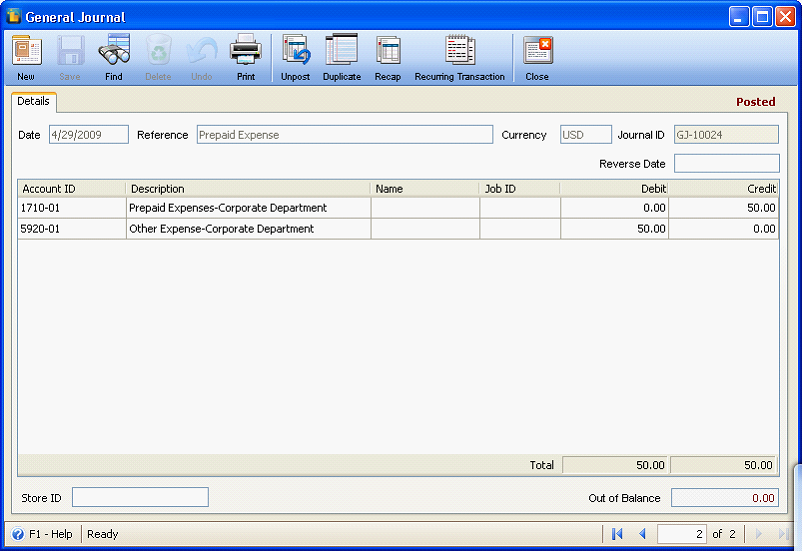This screenshot has width=803, height=552.
Task: Minimize the General Journal window
Action: tap(738, 17)
